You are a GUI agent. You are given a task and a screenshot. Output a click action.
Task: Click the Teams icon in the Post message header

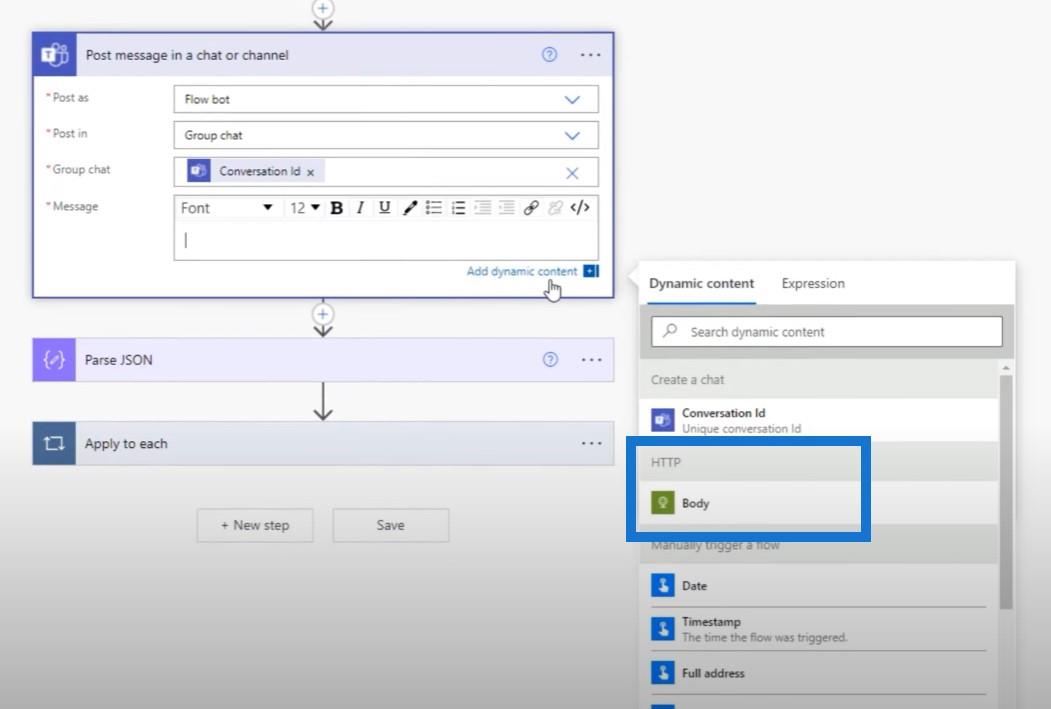tap(54, 54)
